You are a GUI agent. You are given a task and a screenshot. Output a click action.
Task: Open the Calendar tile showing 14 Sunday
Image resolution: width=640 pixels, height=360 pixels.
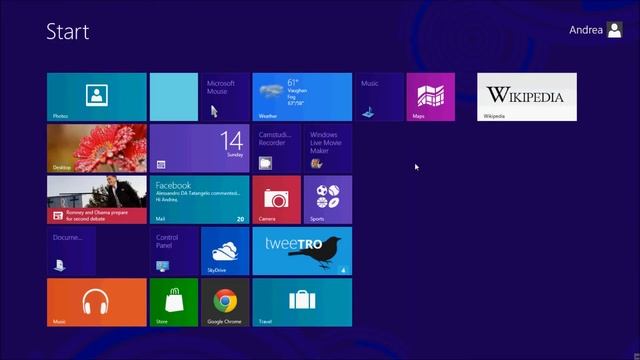tap(200, 148)
